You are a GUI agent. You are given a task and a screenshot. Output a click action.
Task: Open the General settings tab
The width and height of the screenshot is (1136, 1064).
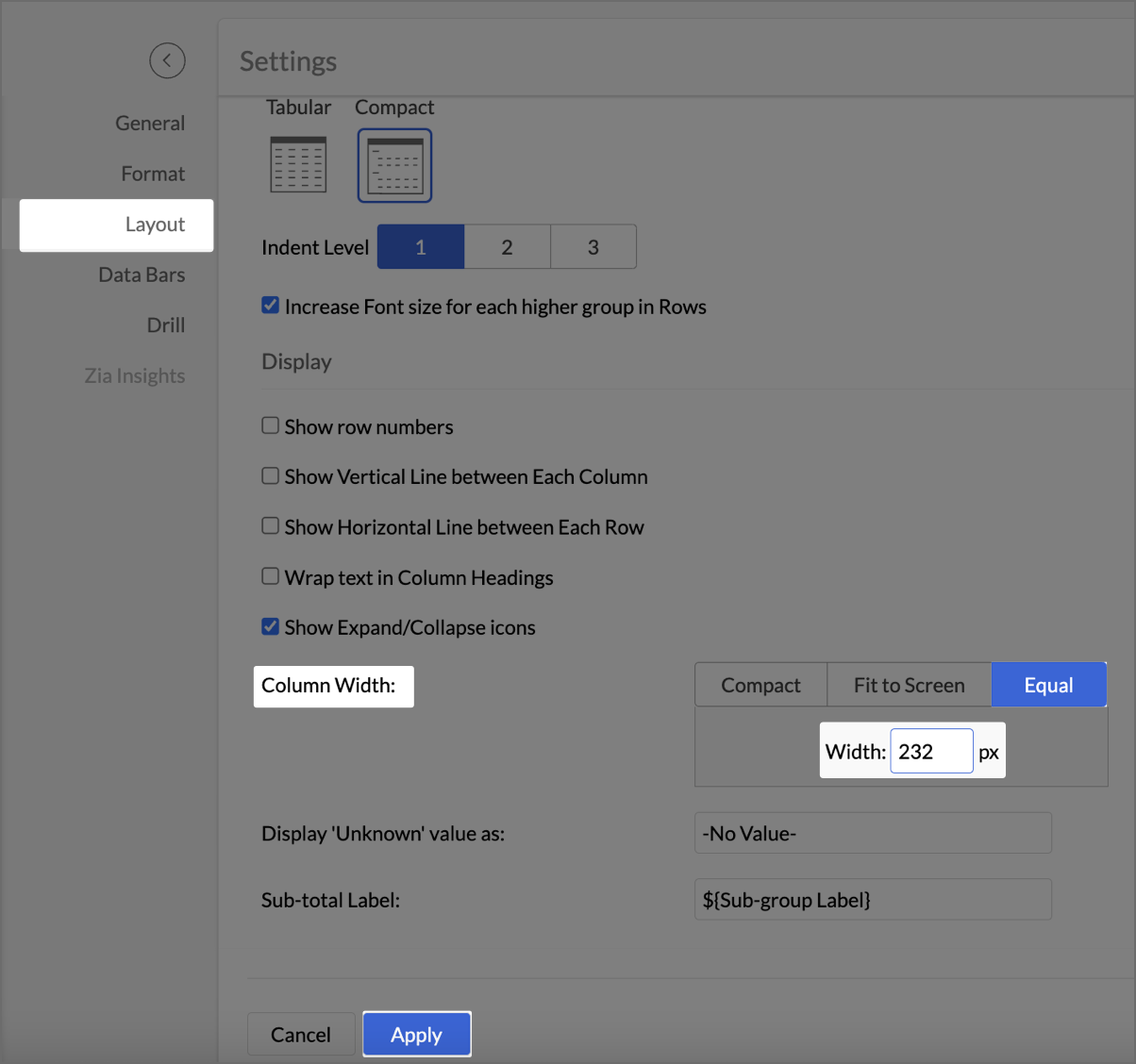tap(150, 124)
